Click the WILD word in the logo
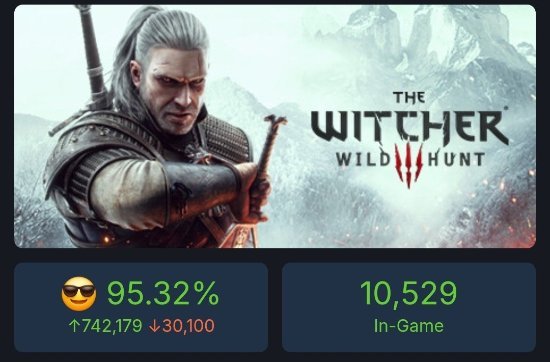The height and width of the screenshot is (362, 550). tap(363, 160)
